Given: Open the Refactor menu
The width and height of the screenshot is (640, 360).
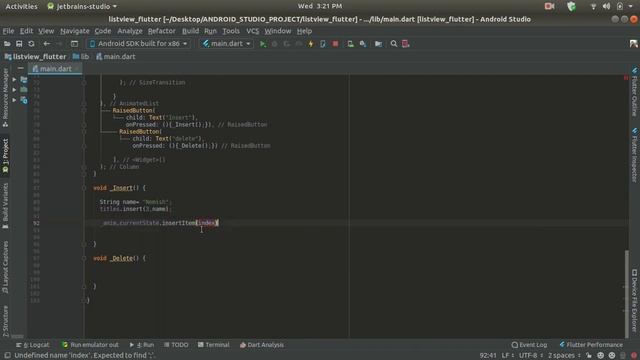Looking at the screenshot, I should [162, 31].
